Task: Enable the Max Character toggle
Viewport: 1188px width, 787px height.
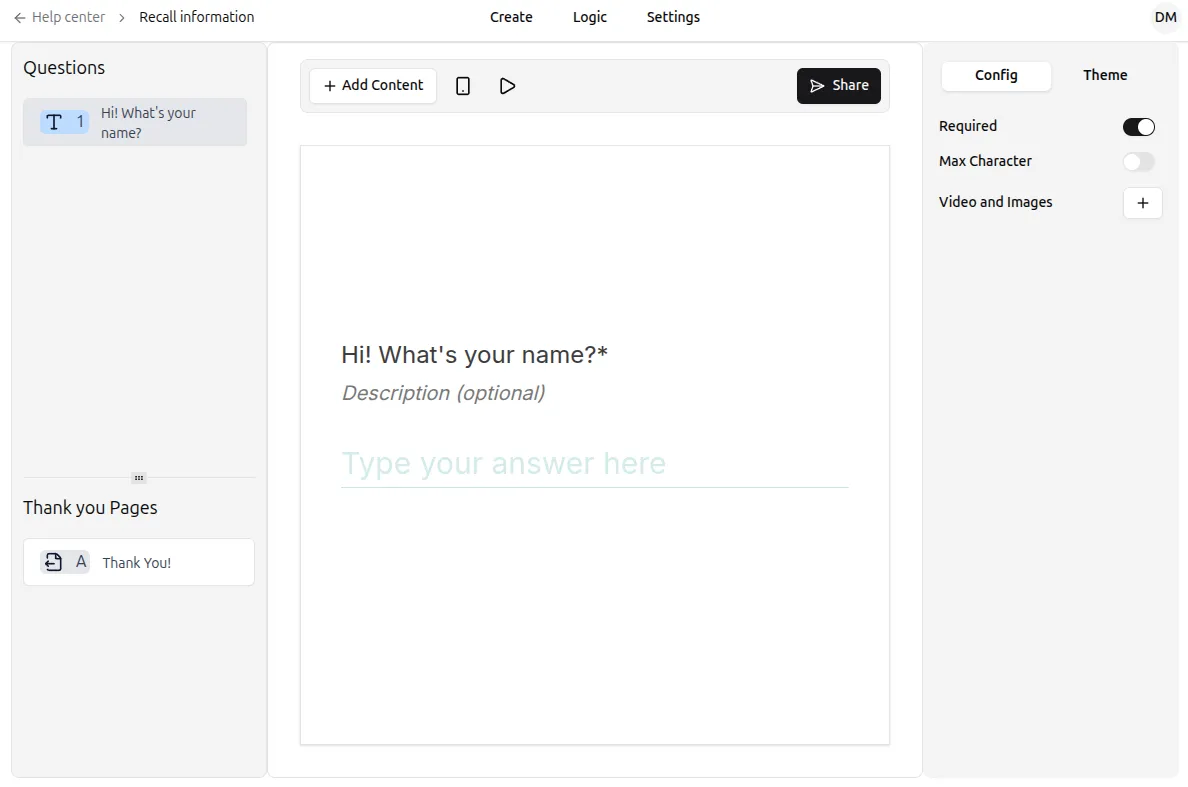Action: click(1138, 162)
